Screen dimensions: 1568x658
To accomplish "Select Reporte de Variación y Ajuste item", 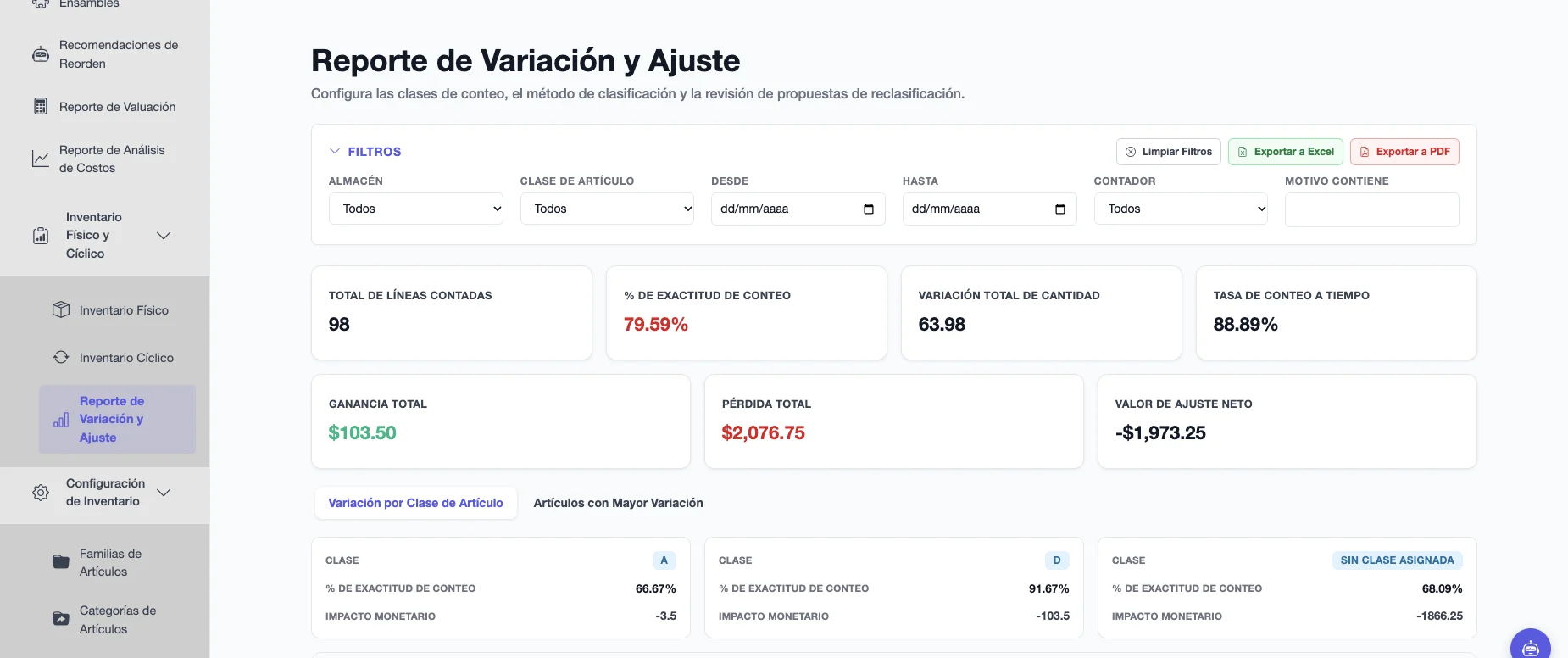I will 118,419.
